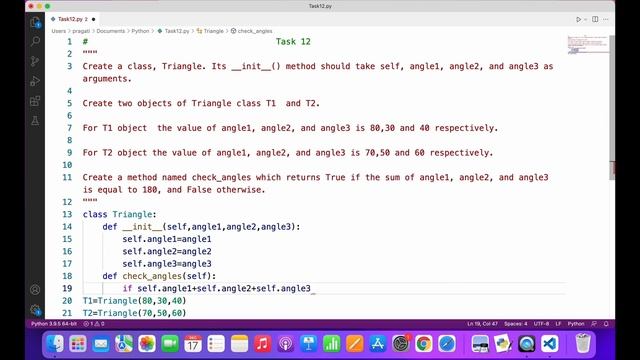Image resolution: width=640 pixels, height=360 pixels.
Task: Open Problems via errors and warnings count
Action: (x=94, y=324)
